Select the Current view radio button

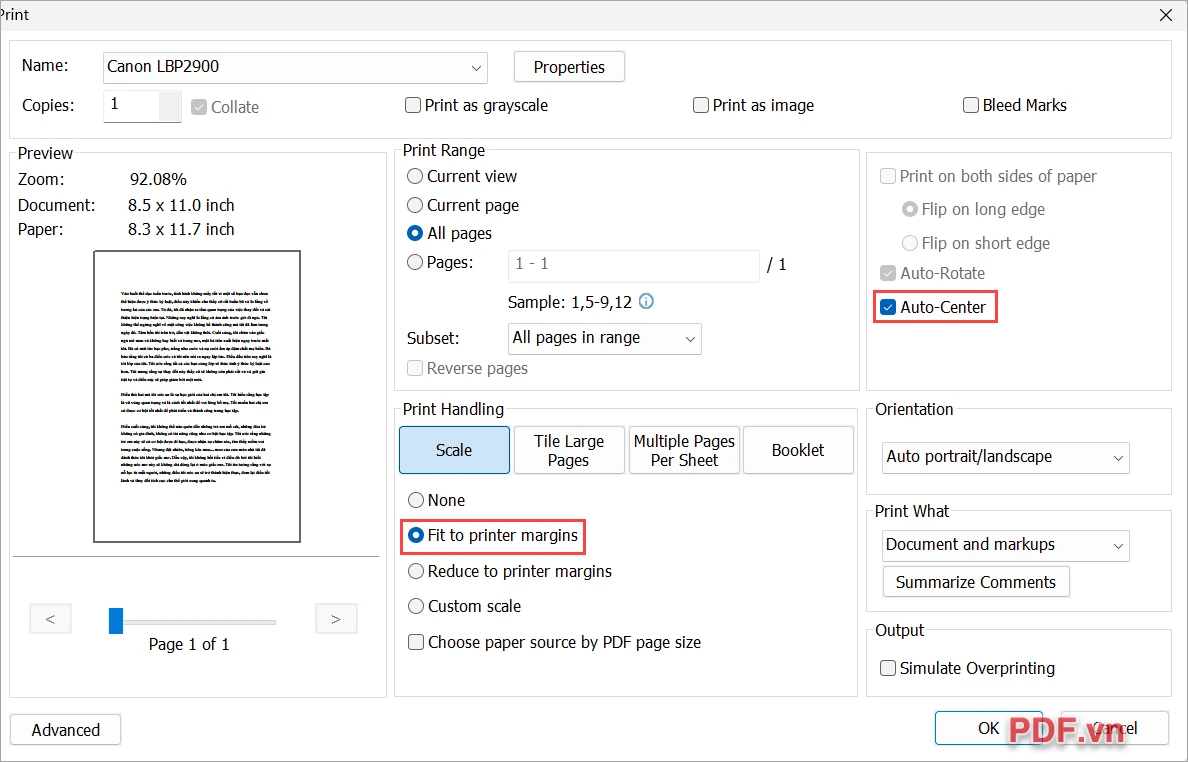(415, 176)
